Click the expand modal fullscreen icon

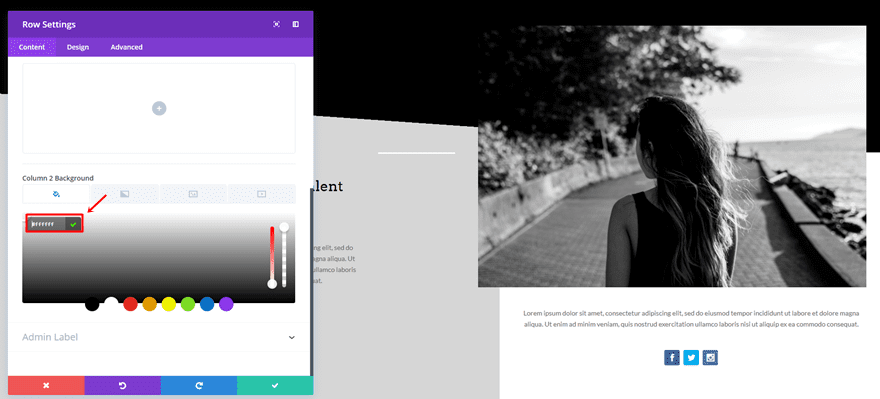click(277, 24)
